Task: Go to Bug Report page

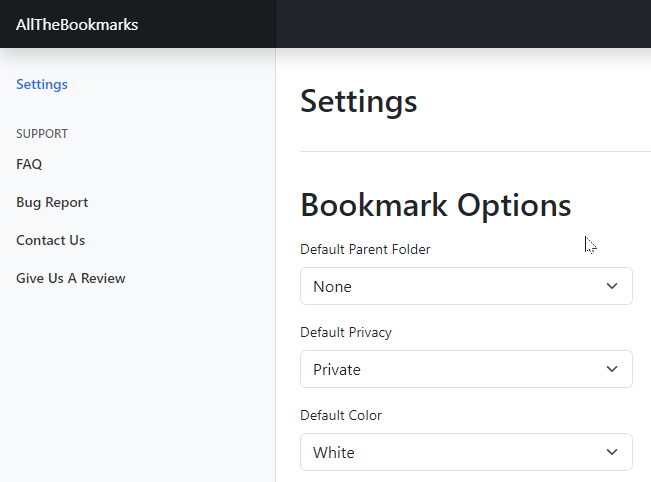Action: click(x=52, y=202)
